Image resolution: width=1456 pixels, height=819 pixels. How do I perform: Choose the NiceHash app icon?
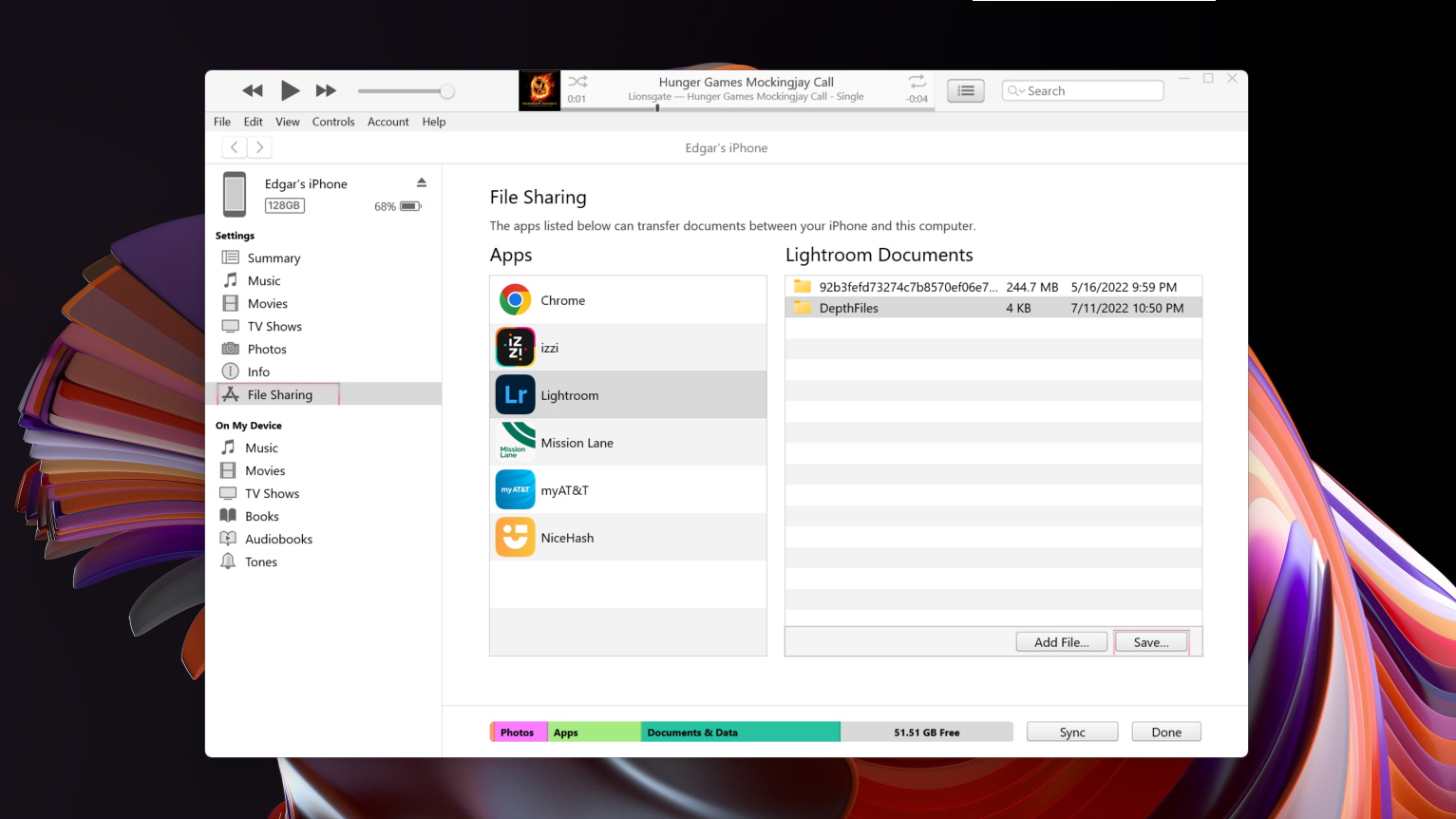point(515,538)
